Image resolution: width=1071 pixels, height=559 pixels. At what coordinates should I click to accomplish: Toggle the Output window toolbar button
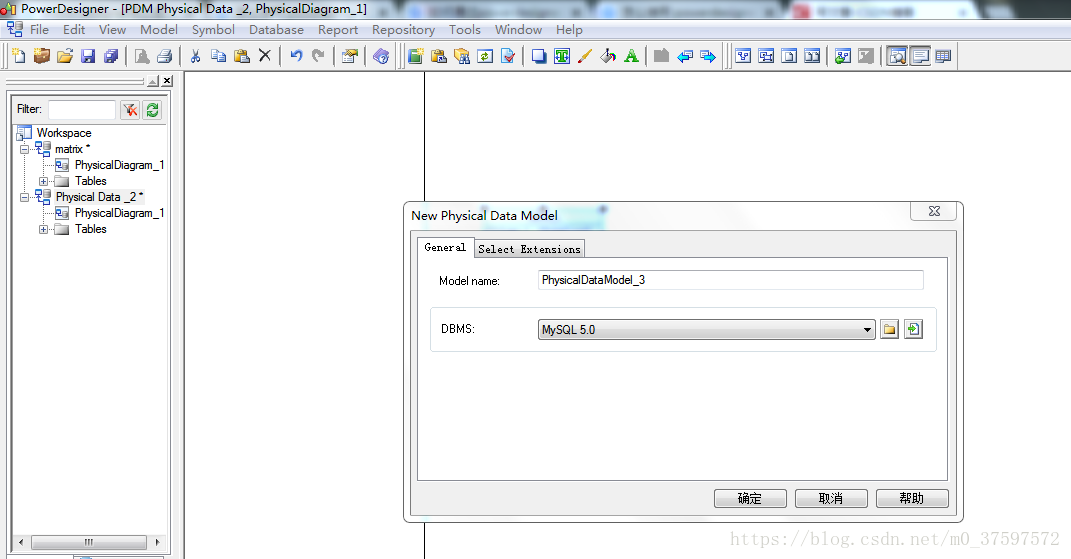(920, 56)
